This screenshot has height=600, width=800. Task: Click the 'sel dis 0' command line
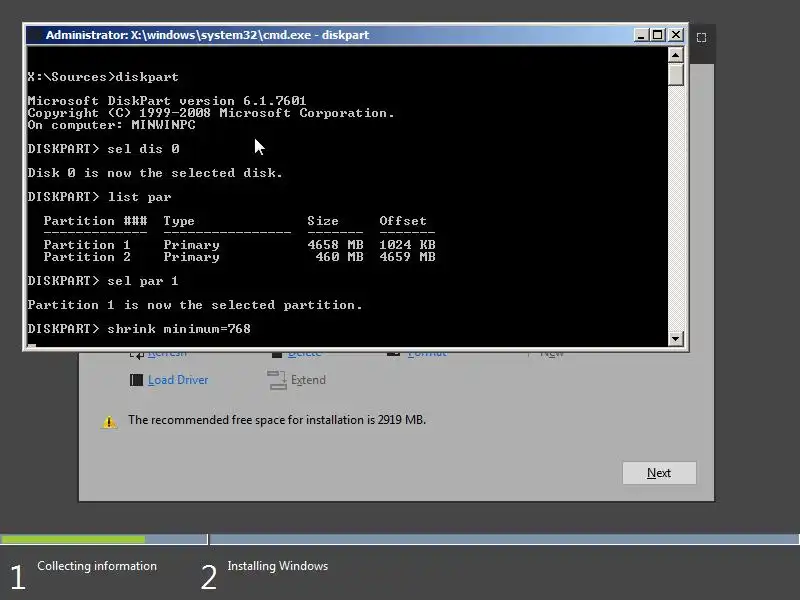[104, 149]
